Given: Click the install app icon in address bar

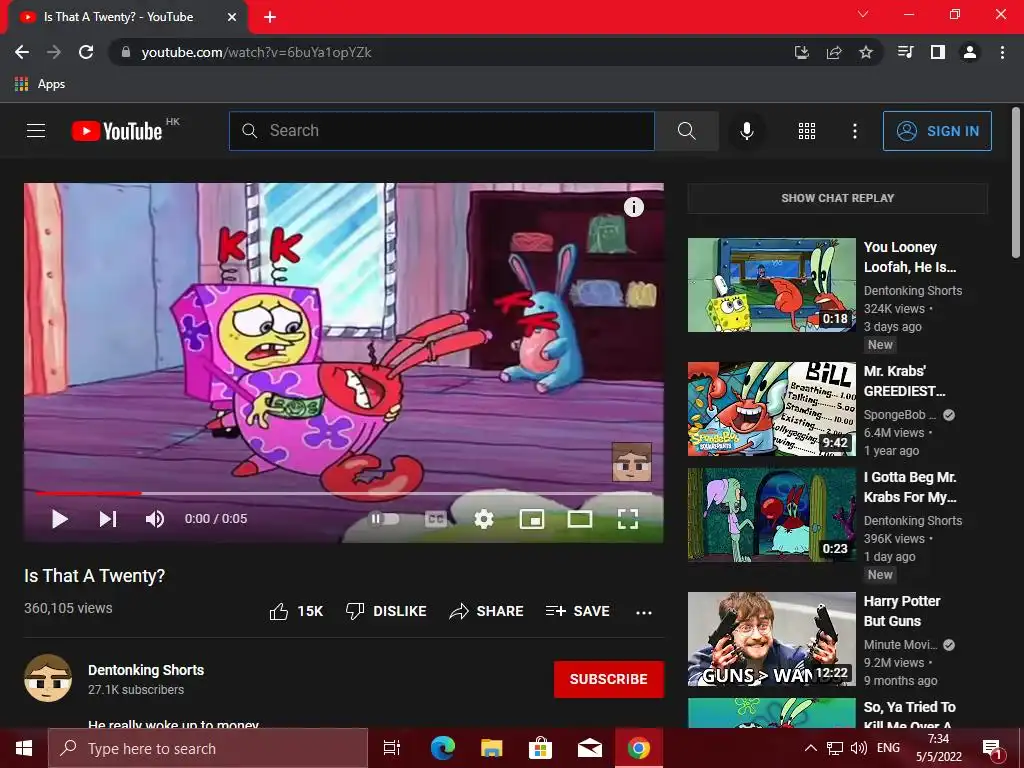Looking at the screenshot, I should (801, 52).
